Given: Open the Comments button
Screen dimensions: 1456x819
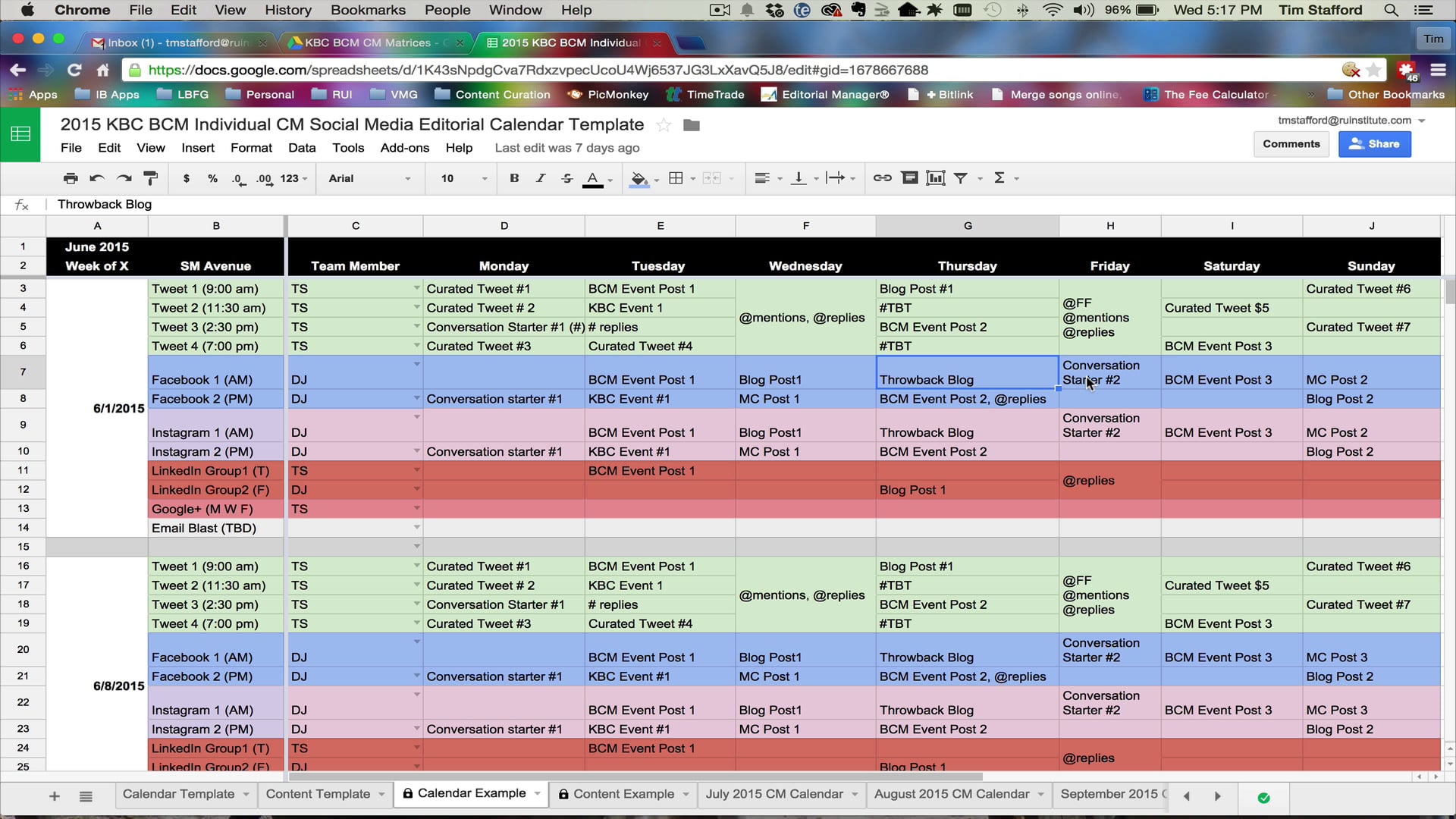Looking at the screenshot, I should tap(1291, 144).
